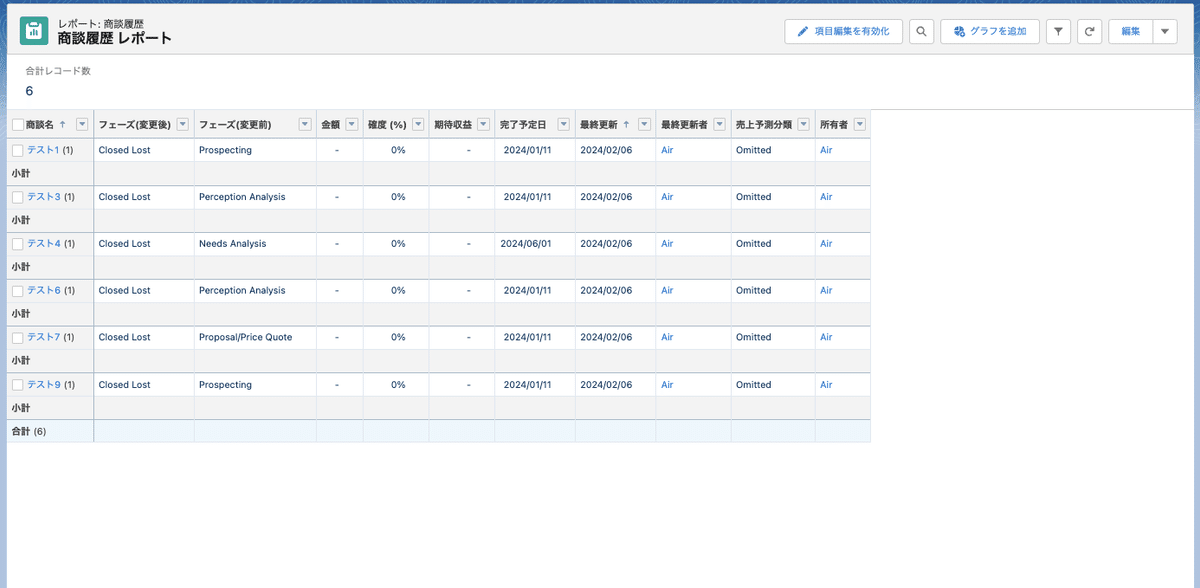
Task: Open the 最終更新者 column menu
Action: (721, 125)
